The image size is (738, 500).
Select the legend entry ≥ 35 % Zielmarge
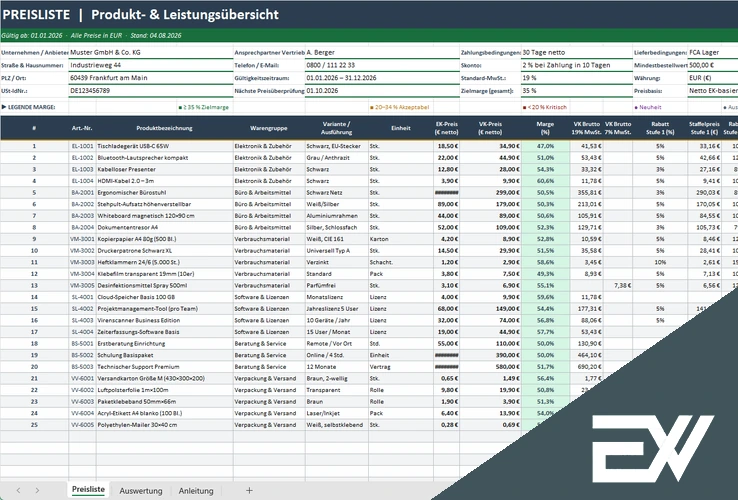pyautogui.click(x=204, y=107)
